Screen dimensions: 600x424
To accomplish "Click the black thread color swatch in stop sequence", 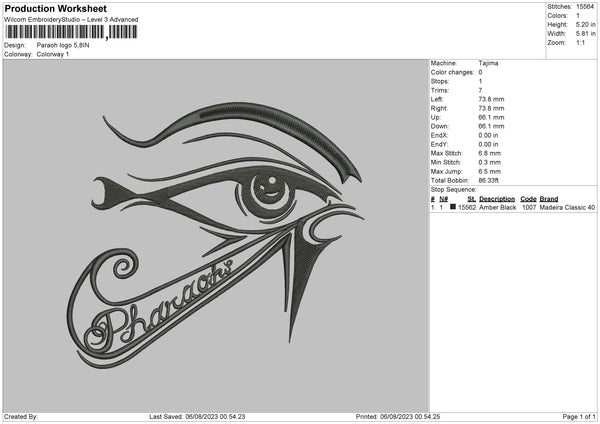I will pos(453,207).
